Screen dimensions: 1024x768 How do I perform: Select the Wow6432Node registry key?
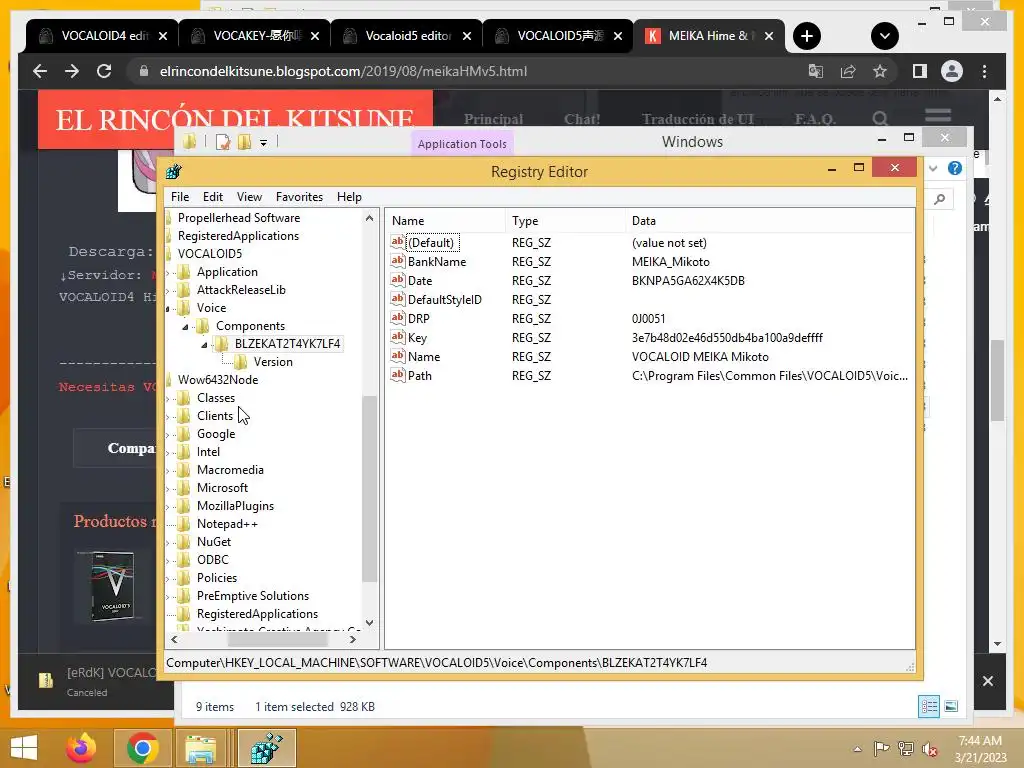tap(217, 379)
